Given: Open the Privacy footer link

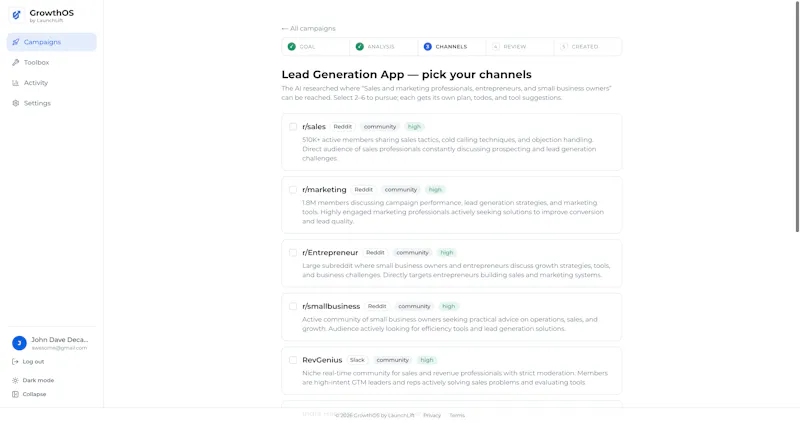Looking at the screenshot, I should (x=432, y=415).
